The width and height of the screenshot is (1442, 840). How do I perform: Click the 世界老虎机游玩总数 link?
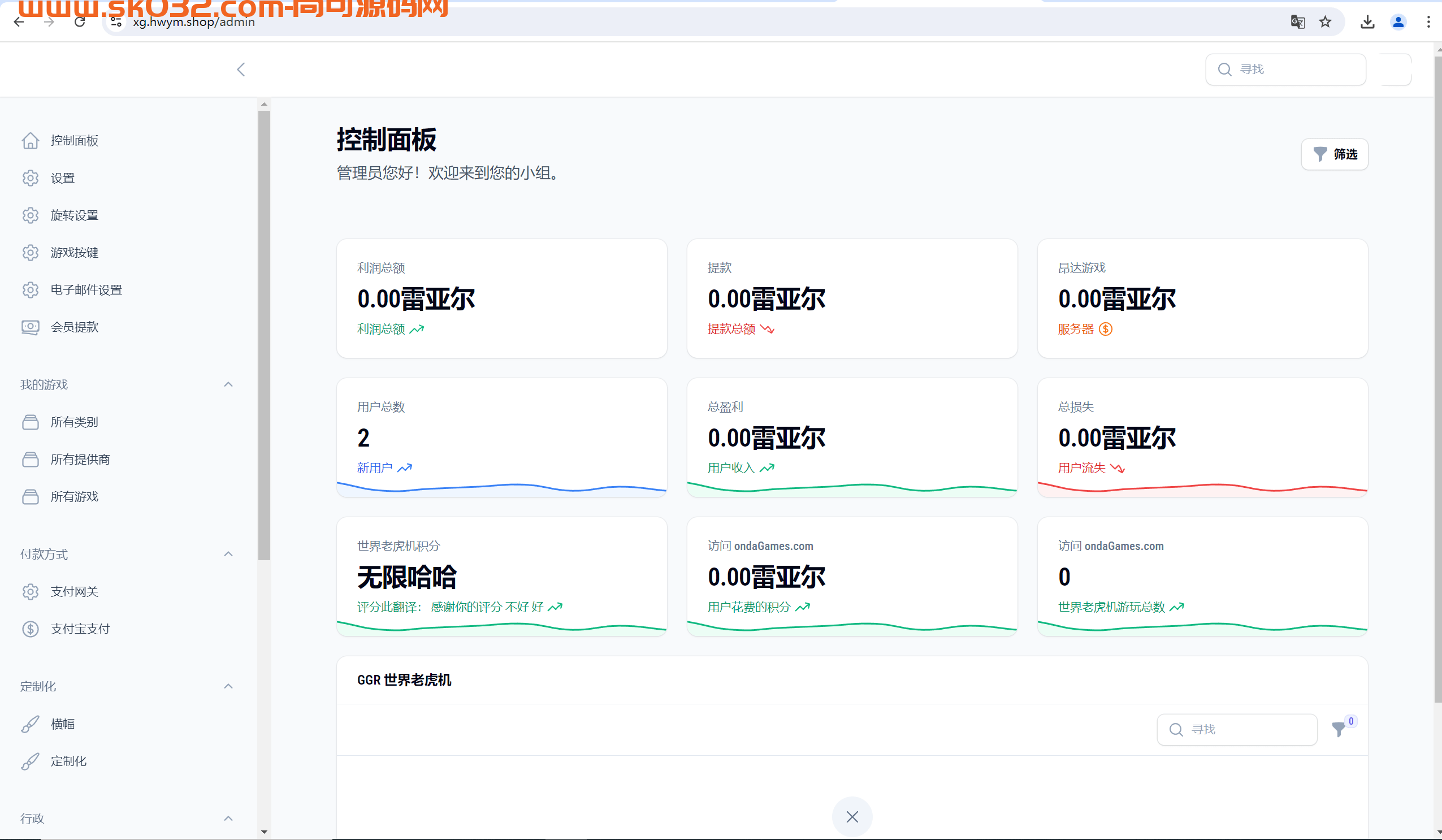[1121, 607]
